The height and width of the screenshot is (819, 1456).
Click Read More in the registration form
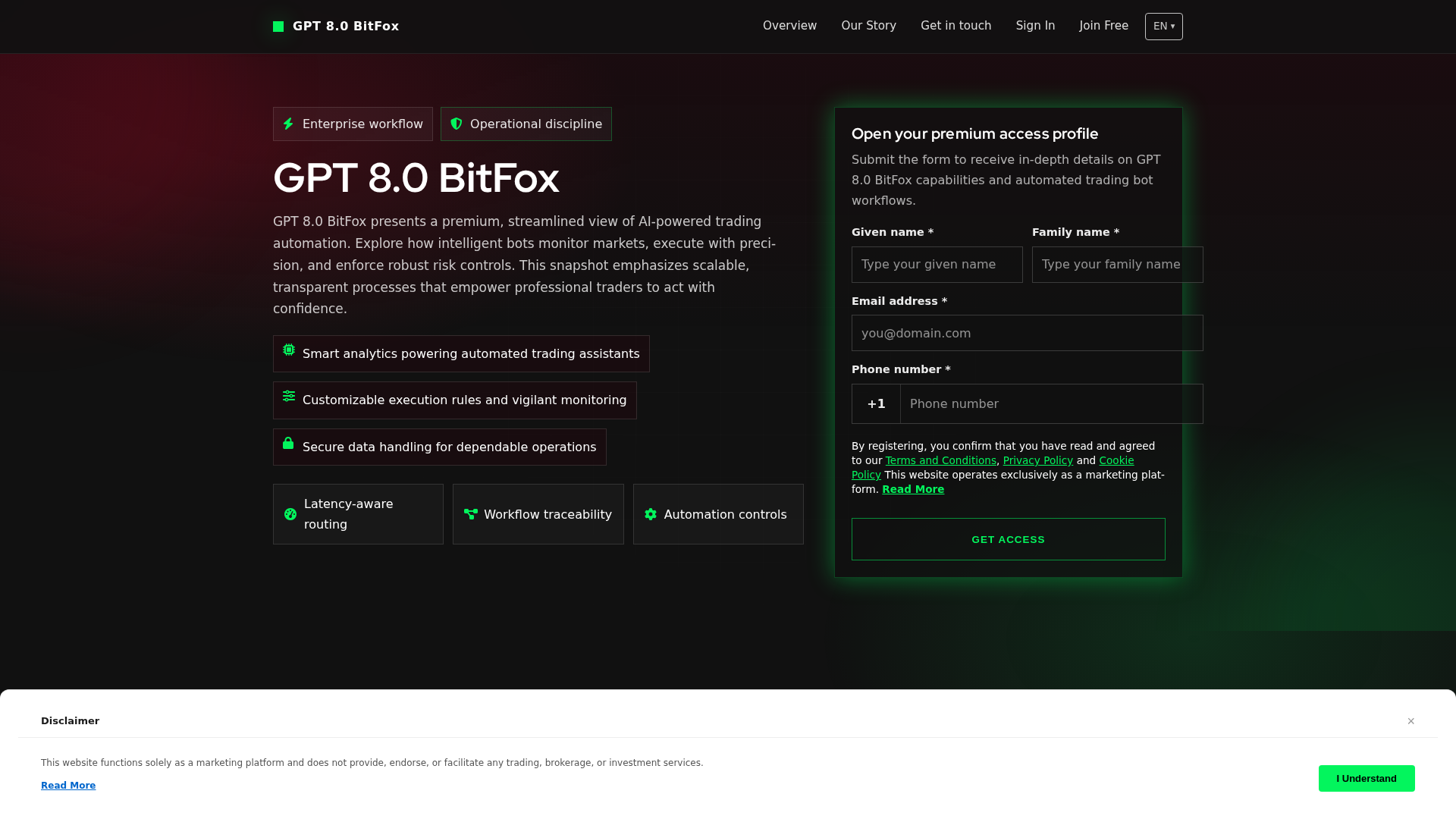click(913, 489)
